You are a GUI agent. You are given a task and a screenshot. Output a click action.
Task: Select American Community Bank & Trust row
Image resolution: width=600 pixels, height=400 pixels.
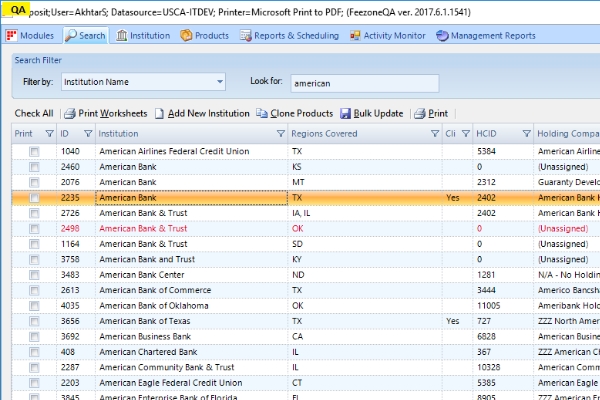pos(306,367)
